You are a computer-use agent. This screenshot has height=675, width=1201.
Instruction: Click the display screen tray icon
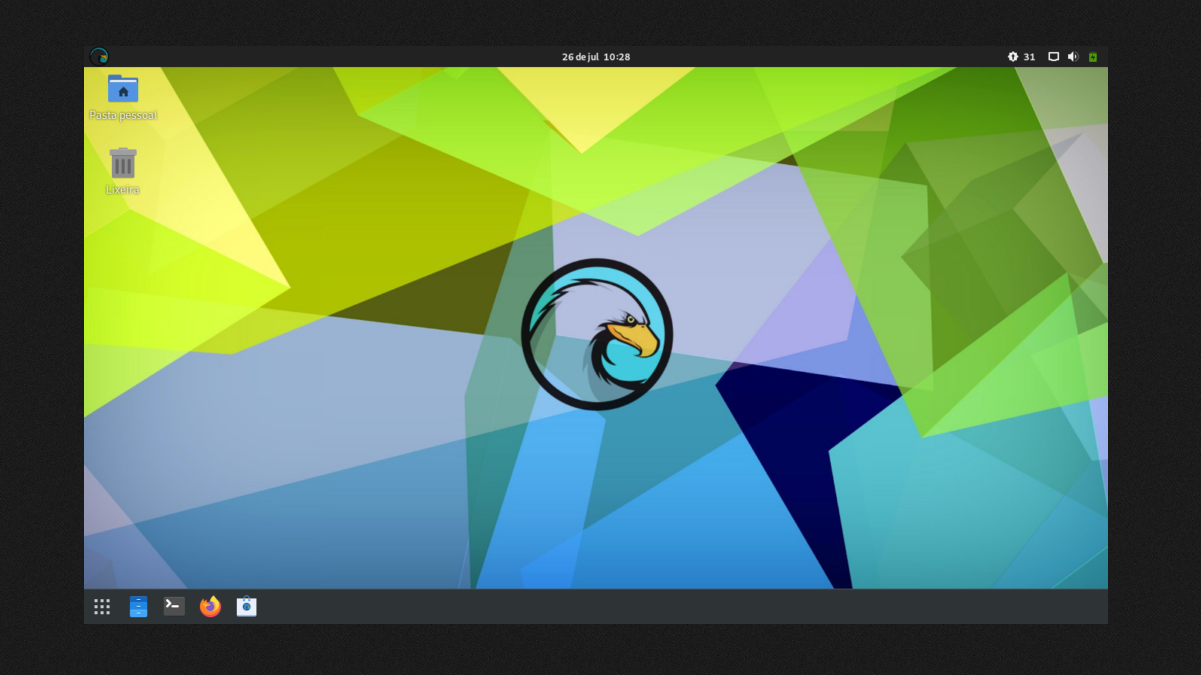tap(1053, 57)
